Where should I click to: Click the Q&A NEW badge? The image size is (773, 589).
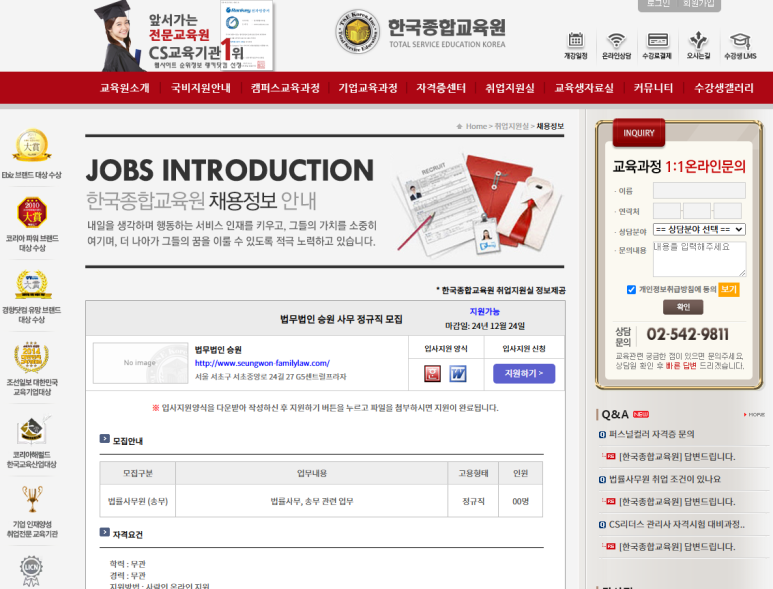coord(641,414)
